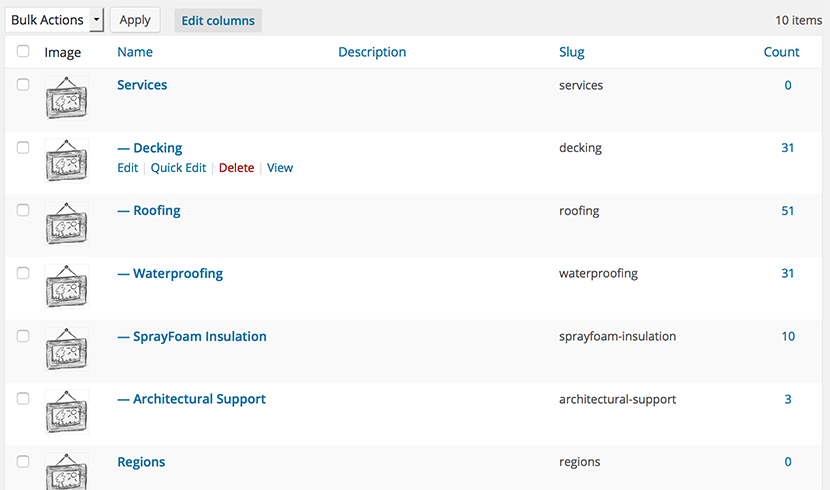Open the Services category name link
The height and width of the screenshot is (490, 830).
coord(142,85)
